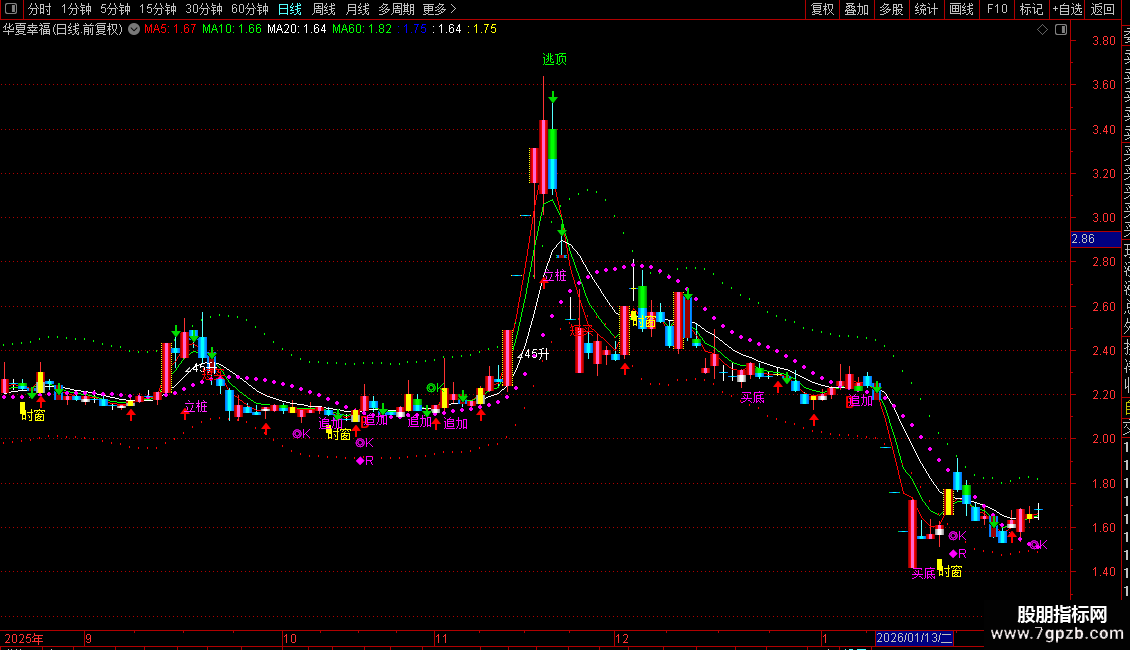Click the 1.40 price axis label
This screenshot has width=1130, height=650.
tap(1104, 571)
